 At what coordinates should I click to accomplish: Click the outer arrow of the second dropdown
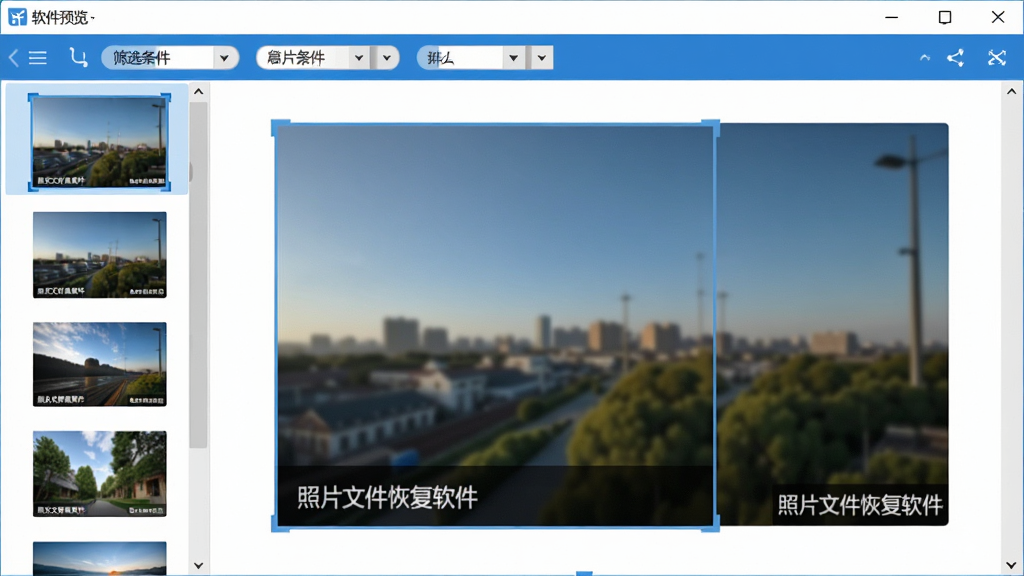(387, 58)
